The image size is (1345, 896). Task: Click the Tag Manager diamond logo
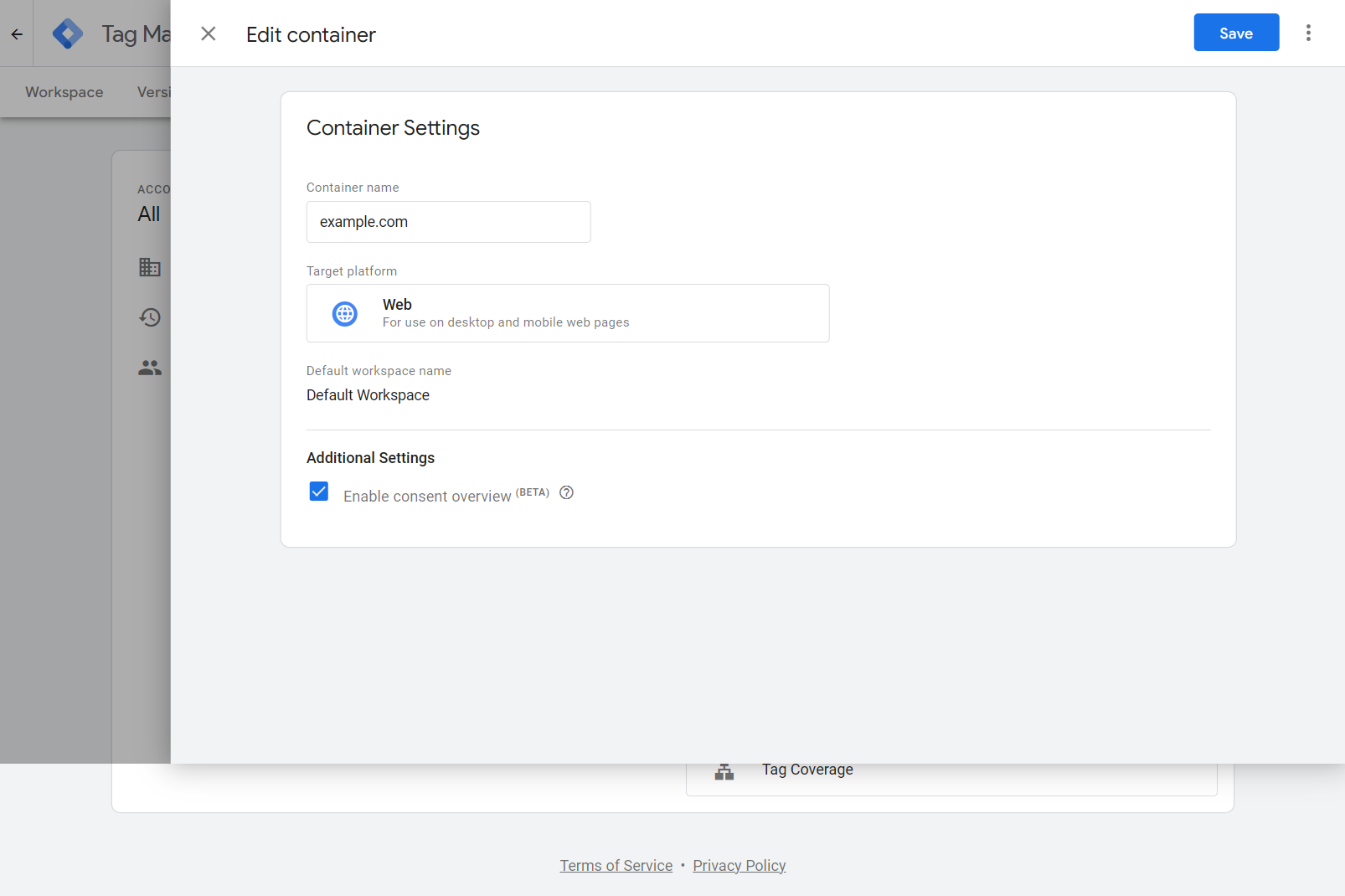pyautogui.click(x=67, y=34)
